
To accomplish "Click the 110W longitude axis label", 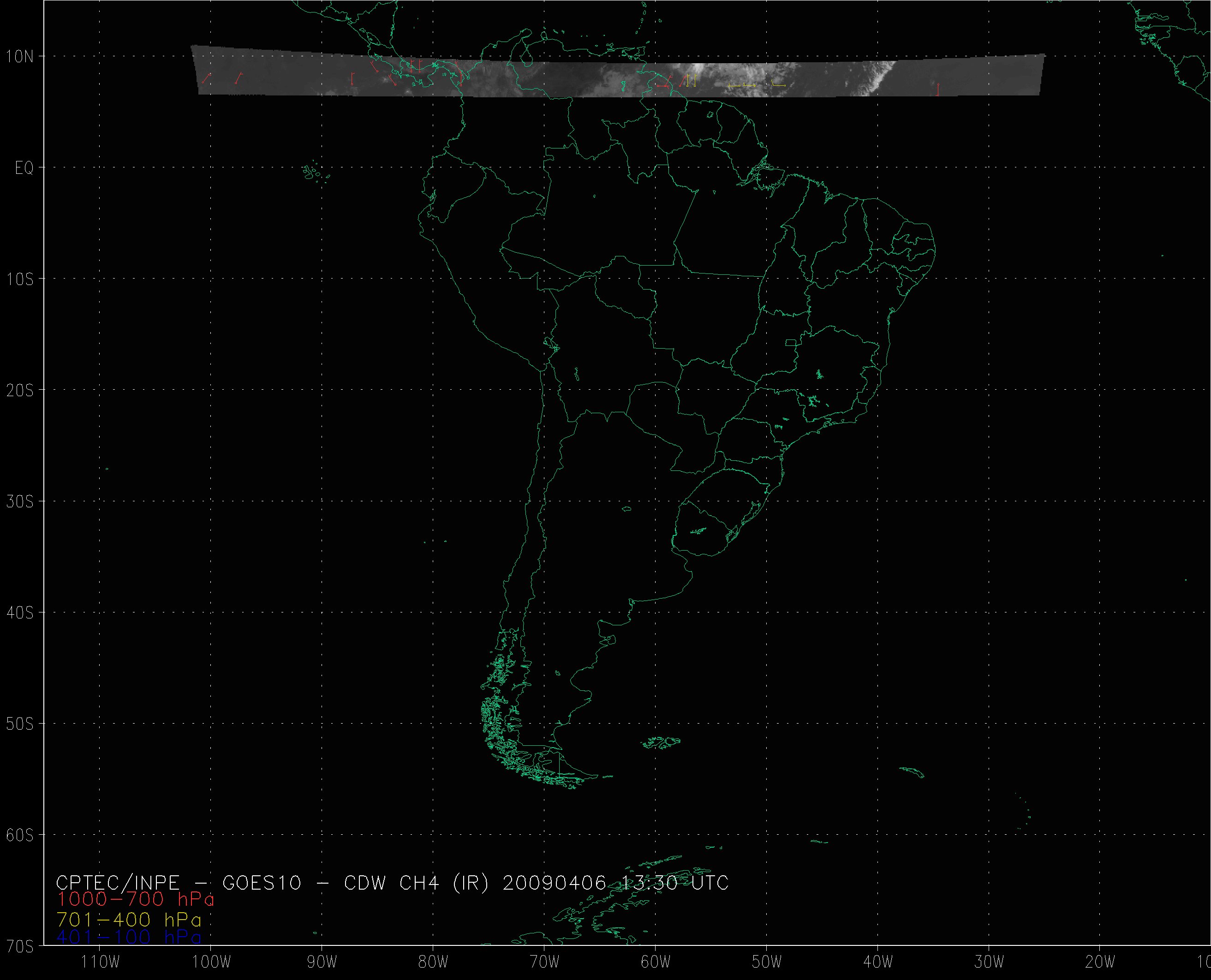I will pos(100,962).
